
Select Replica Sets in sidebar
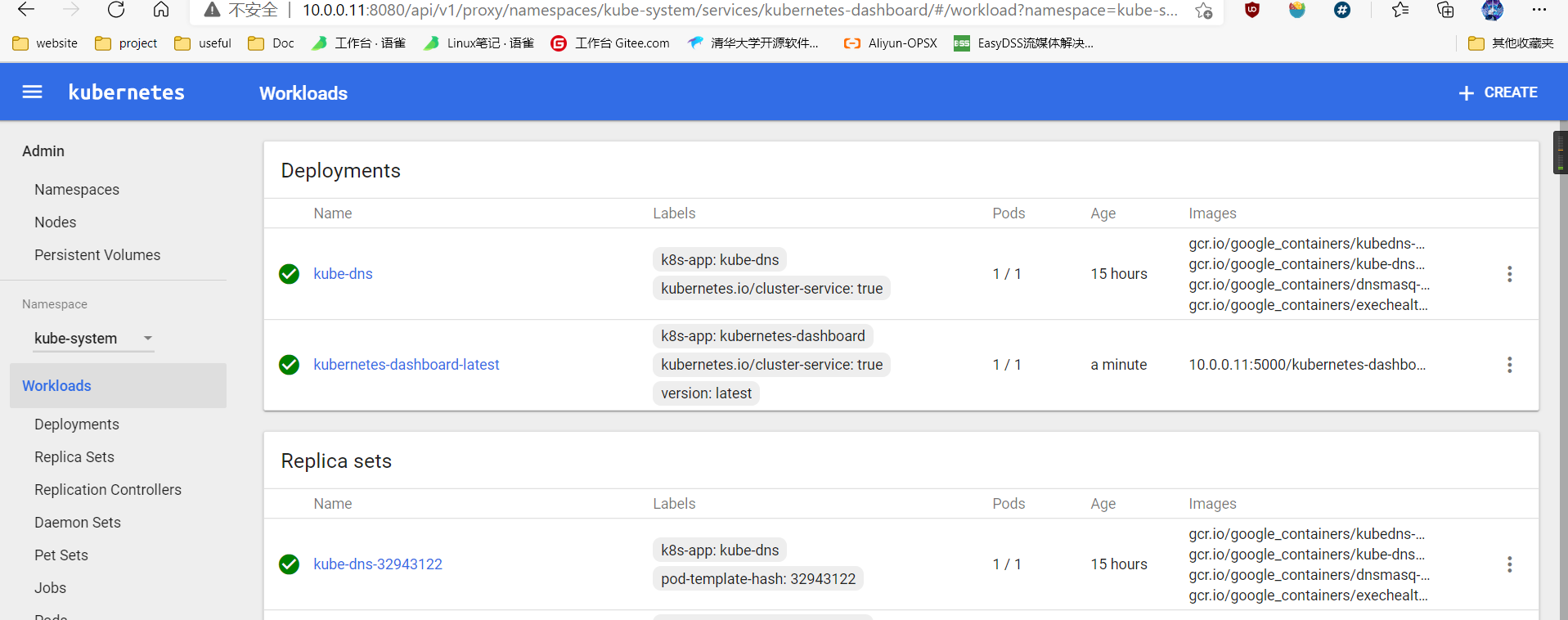(x=74, y=457)
